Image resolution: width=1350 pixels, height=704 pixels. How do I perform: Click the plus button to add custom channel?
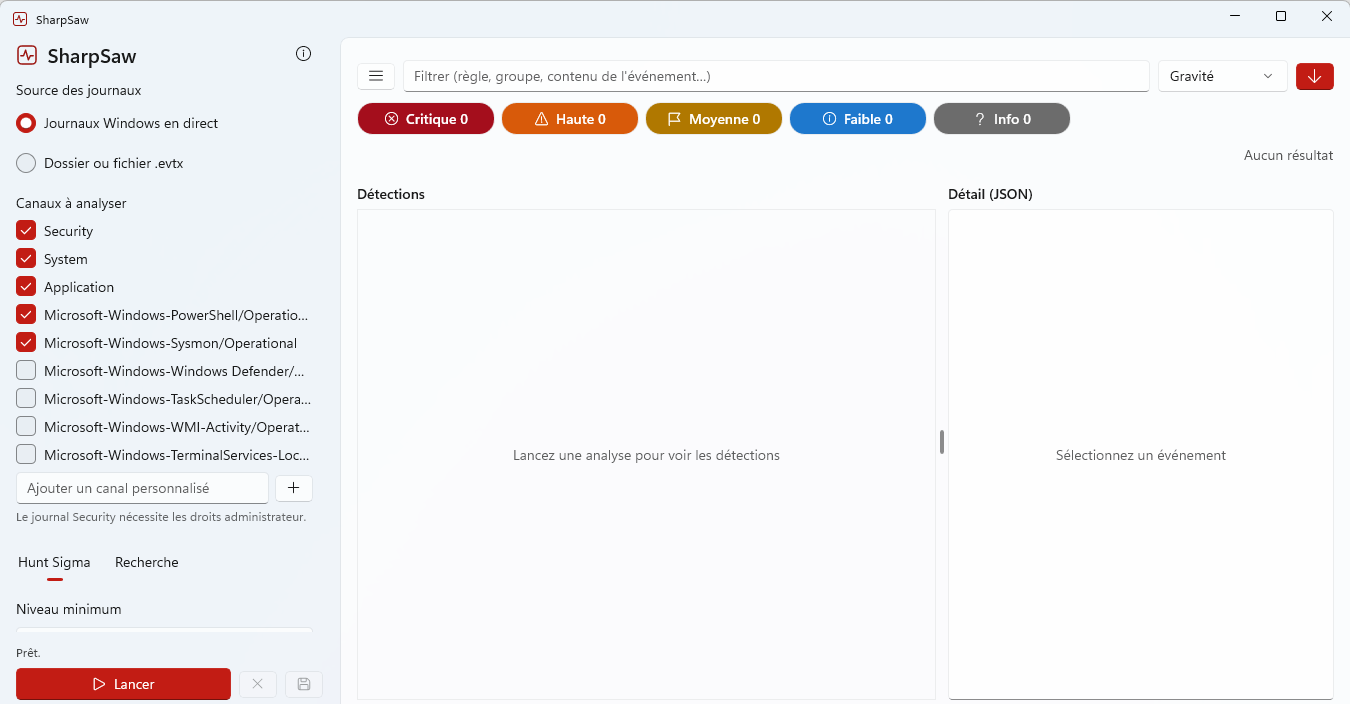click(294, 488)
